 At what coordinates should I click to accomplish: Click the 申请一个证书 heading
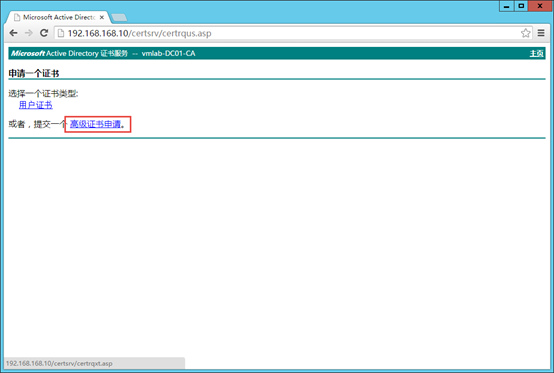tap(34, 73)
